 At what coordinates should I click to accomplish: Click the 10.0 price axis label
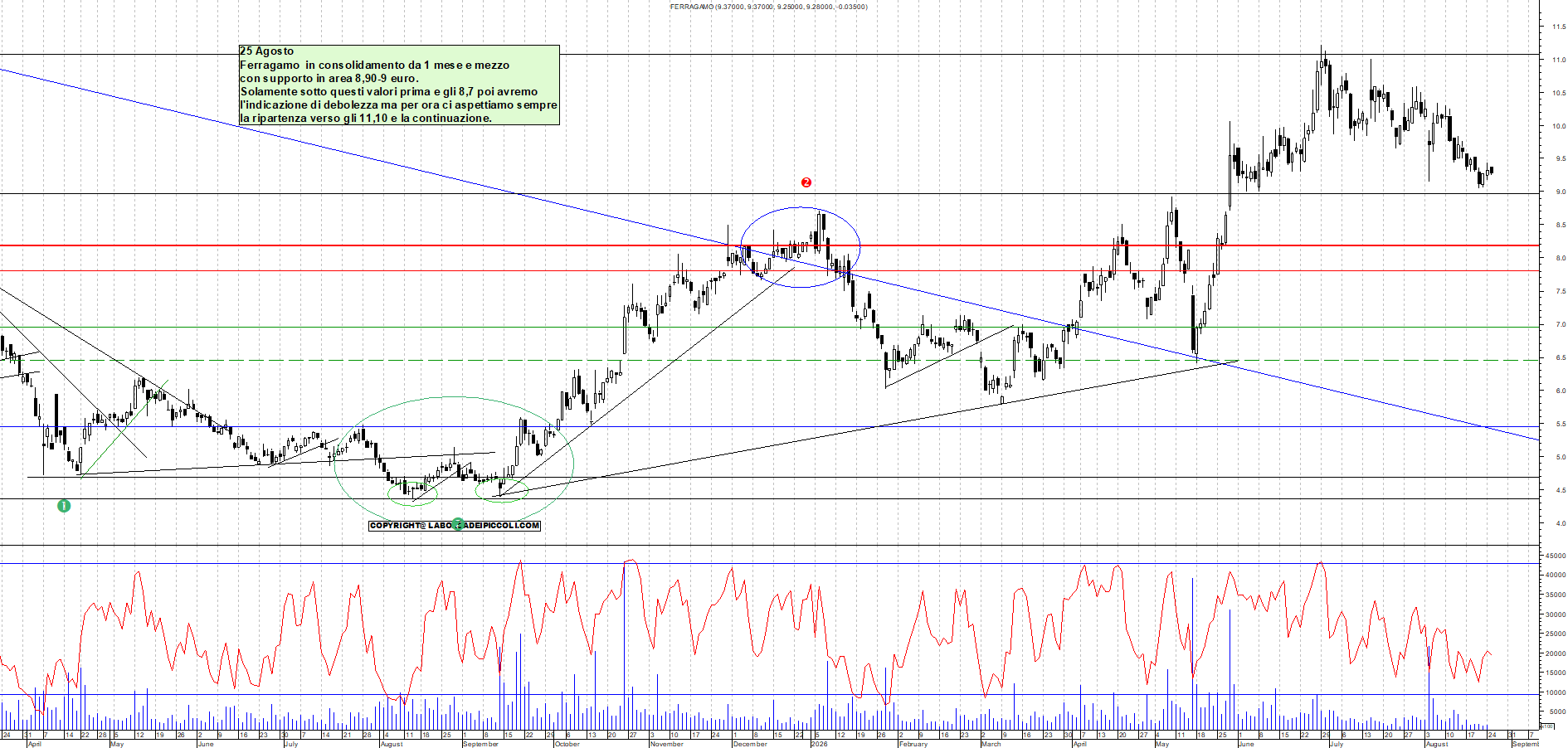tap(1559, 126)
